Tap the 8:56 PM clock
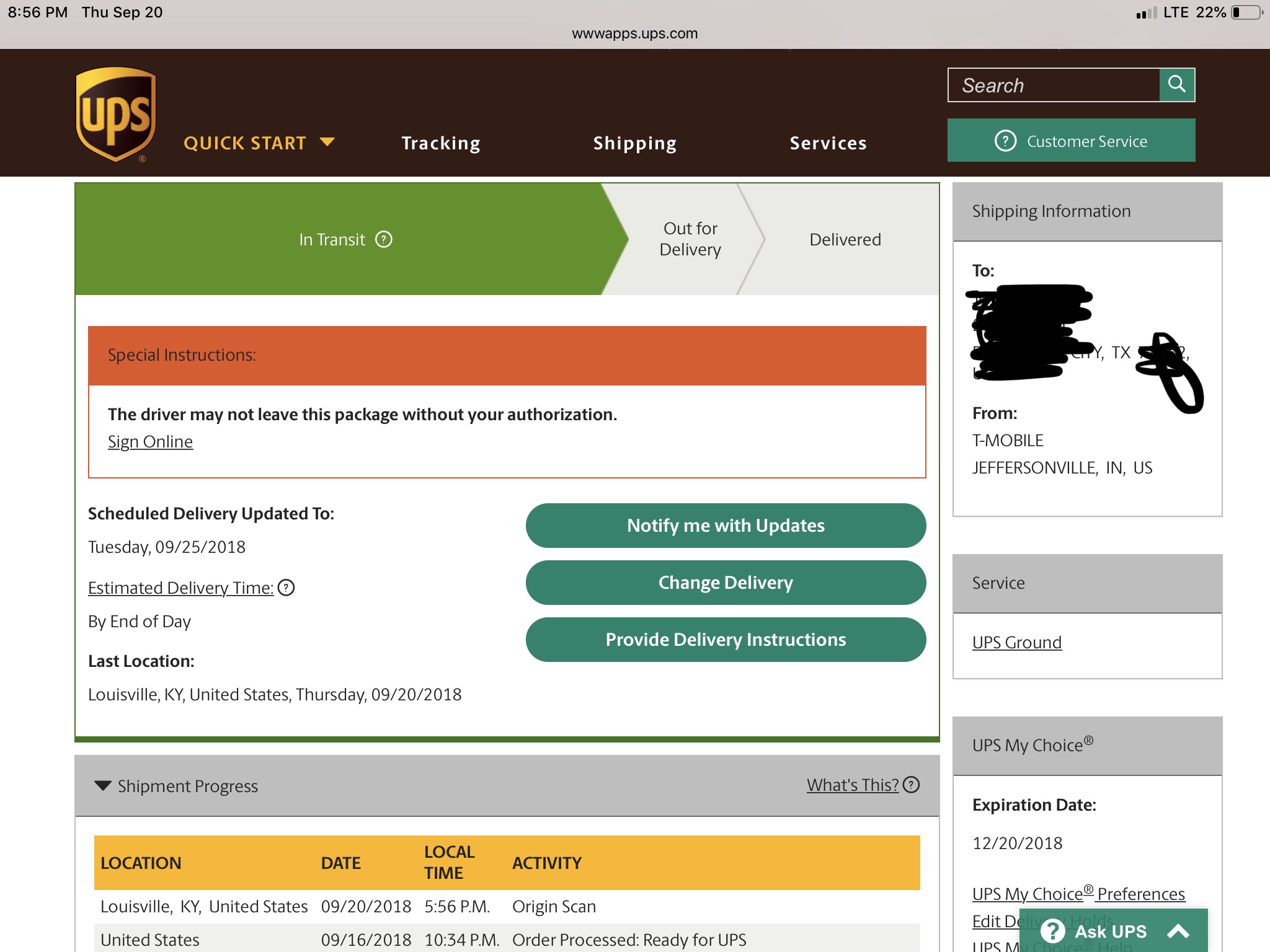The image size is (1270, 952). point(38,12)
